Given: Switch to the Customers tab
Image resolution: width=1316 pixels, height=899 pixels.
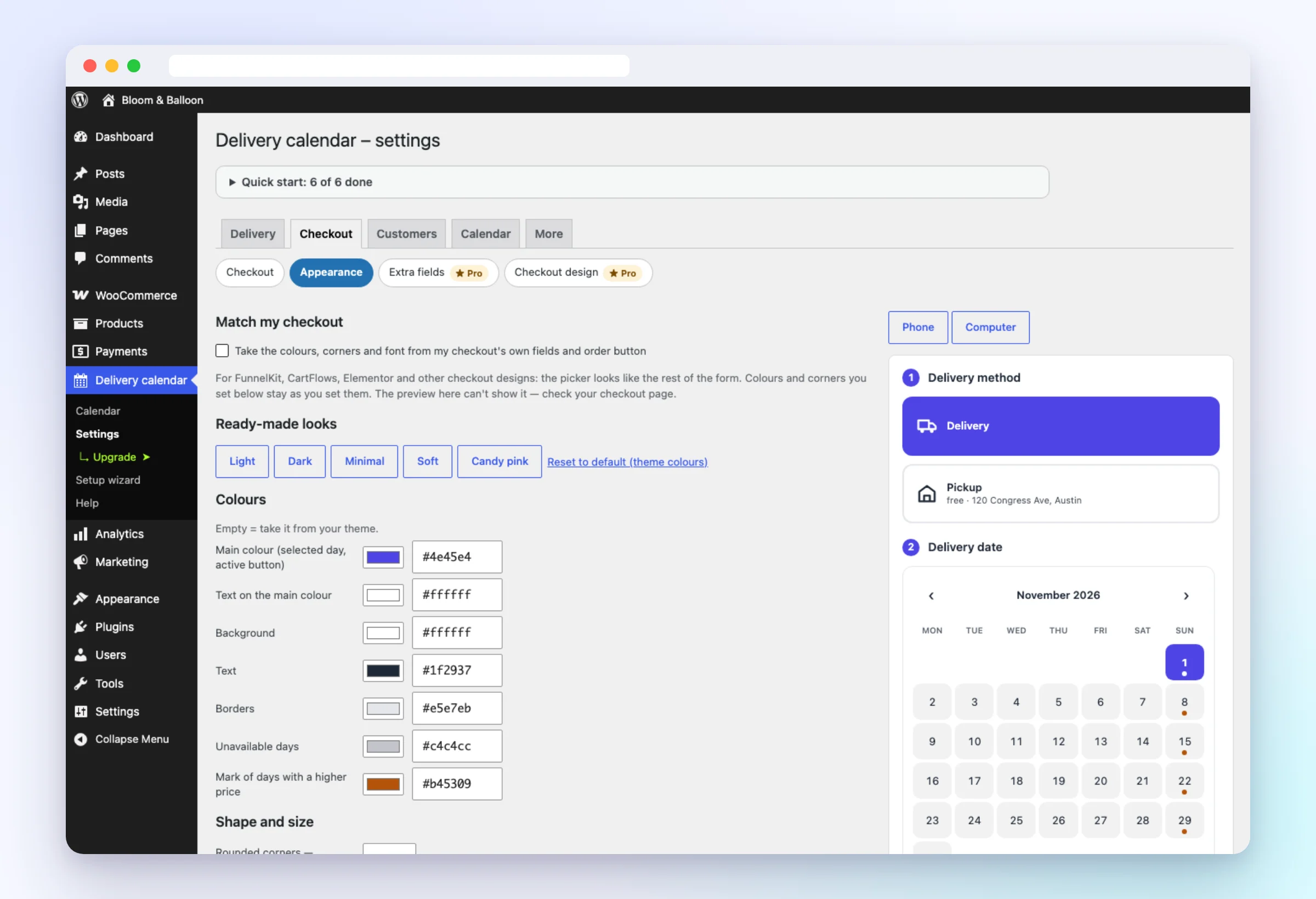Looking at the screenshot, I should point(406,234).
